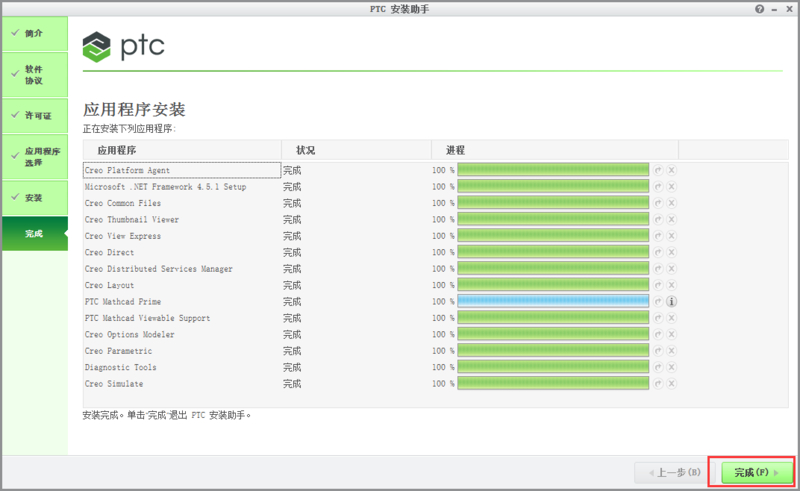Click the cancel X icon for Creo Parametric
The width and height of the screenshot is (800, 491).
672,351
